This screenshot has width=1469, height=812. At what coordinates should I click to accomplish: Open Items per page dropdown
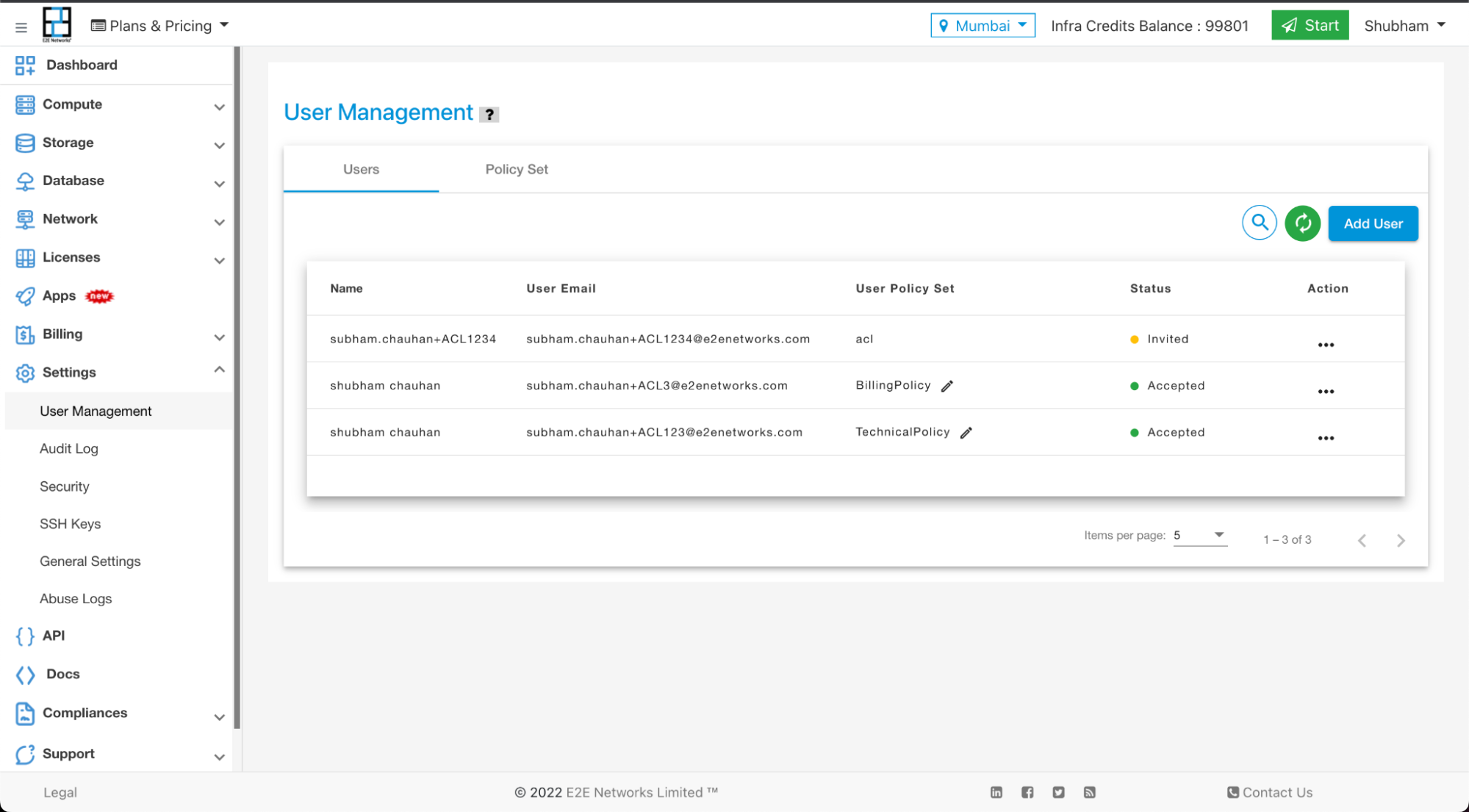(1200, 536)
